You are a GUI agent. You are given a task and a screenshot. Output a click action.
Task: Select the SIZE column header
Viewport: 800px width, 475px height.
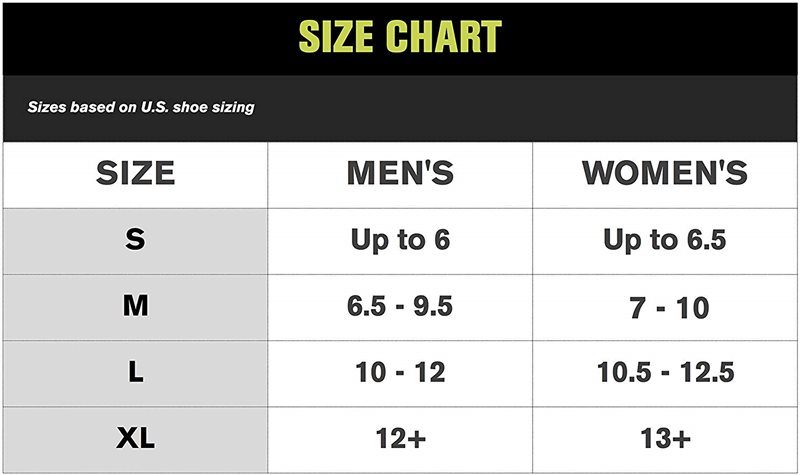[x=135, y=173]
